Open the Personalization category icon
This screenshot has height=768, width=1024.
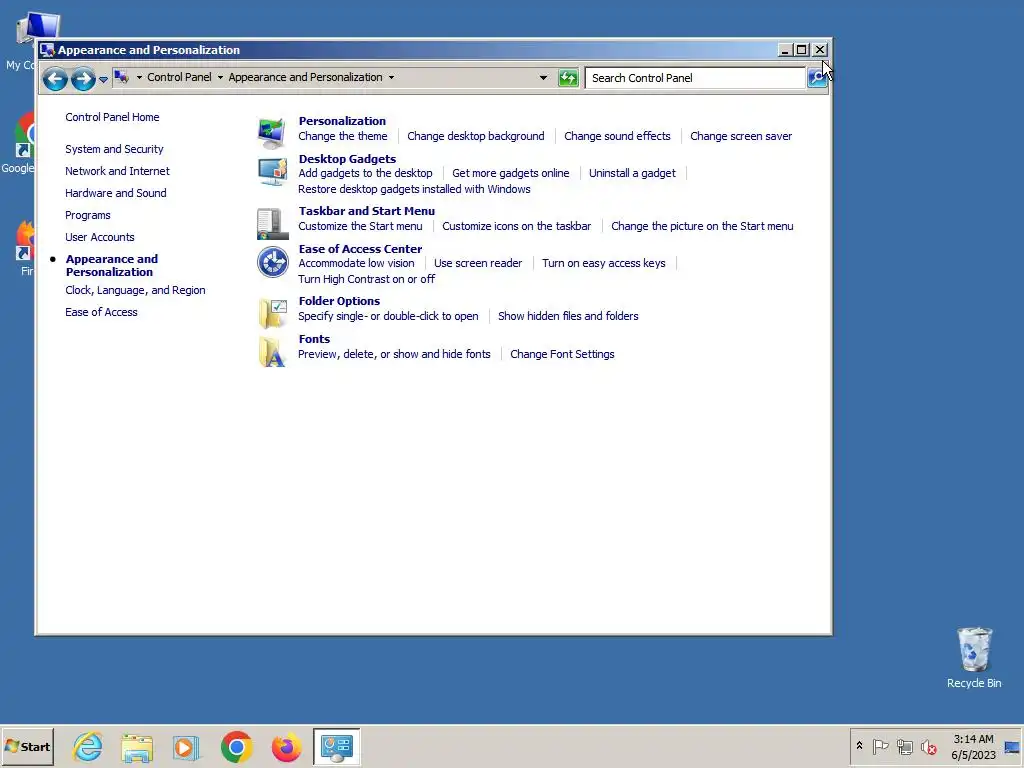click(272, 133)
